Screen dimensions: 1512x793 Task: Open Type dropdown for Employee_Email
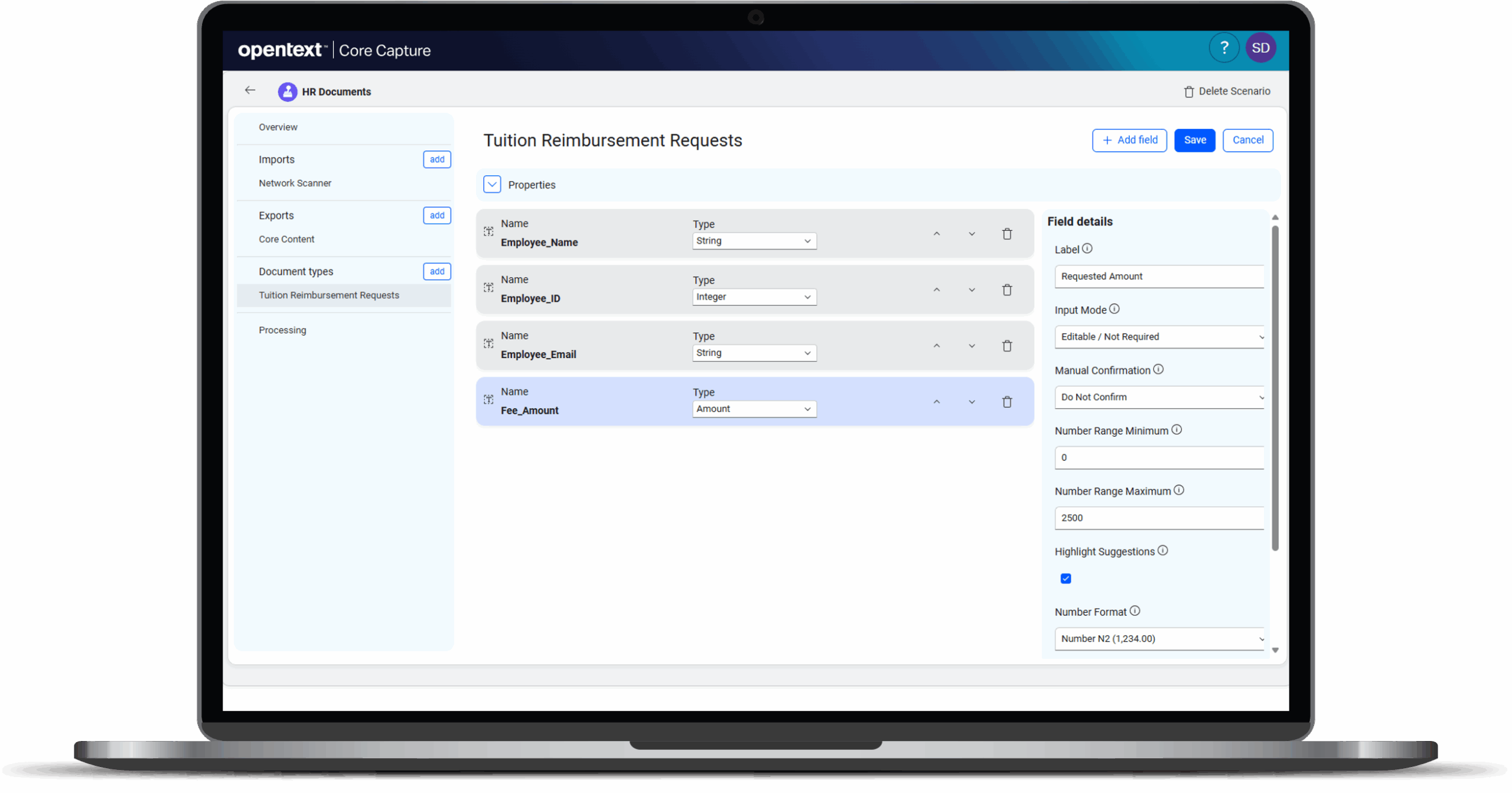pyautogui.click(x=754, y=353)
